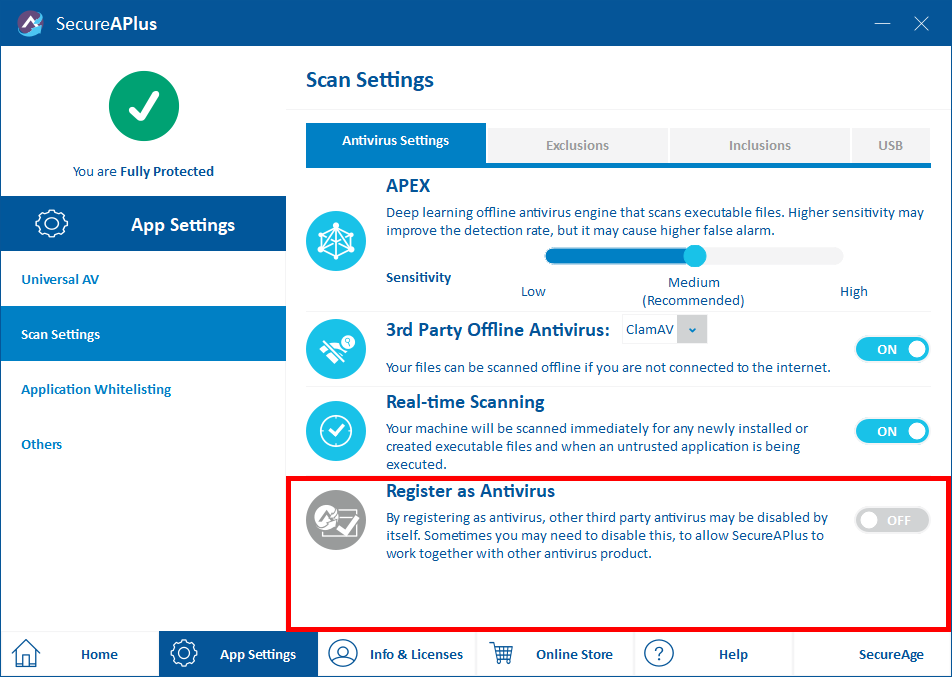
Task: Enable the Register as Antivirus toggle
Action: 892,520
